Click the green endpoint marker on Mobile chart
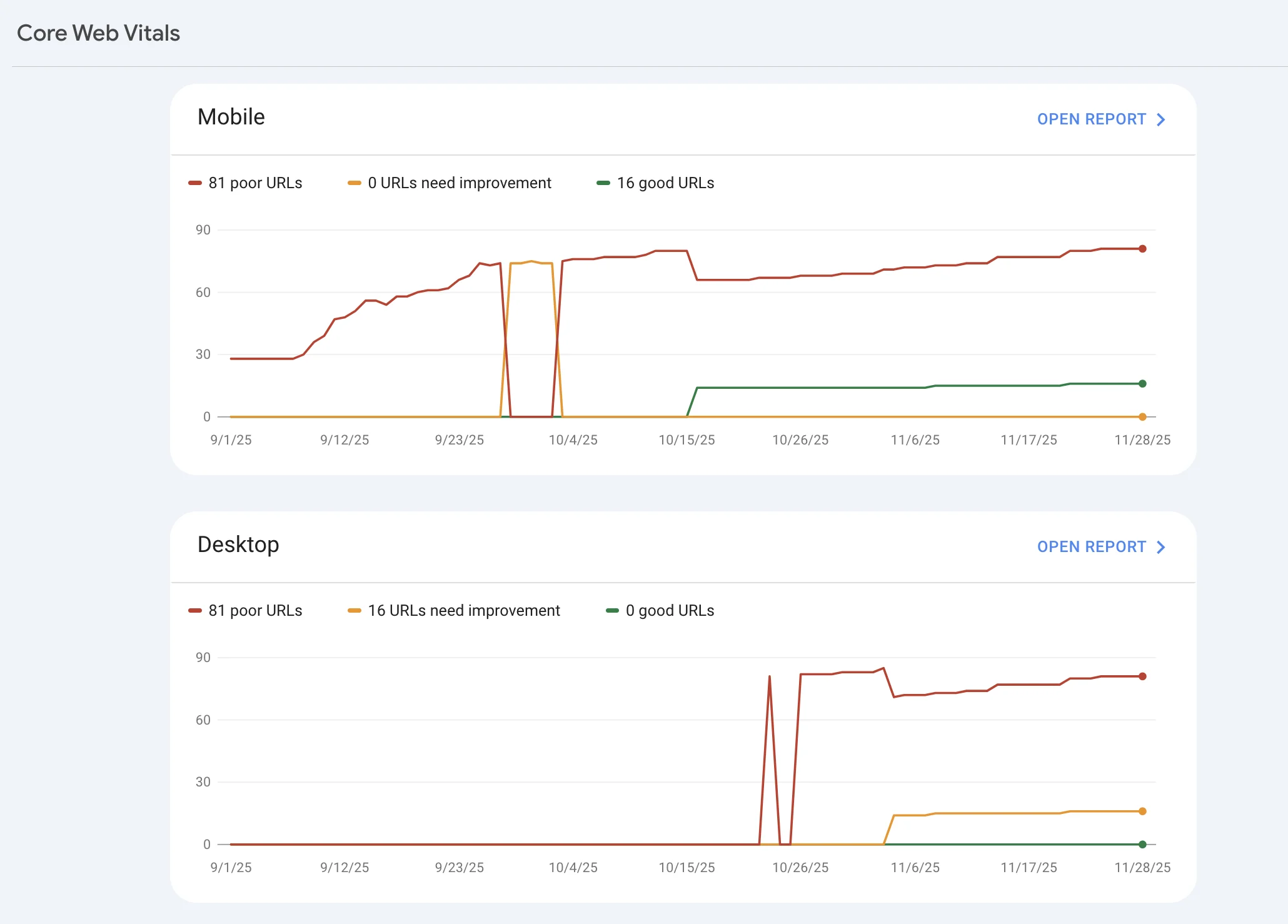 coord(1142,384)
